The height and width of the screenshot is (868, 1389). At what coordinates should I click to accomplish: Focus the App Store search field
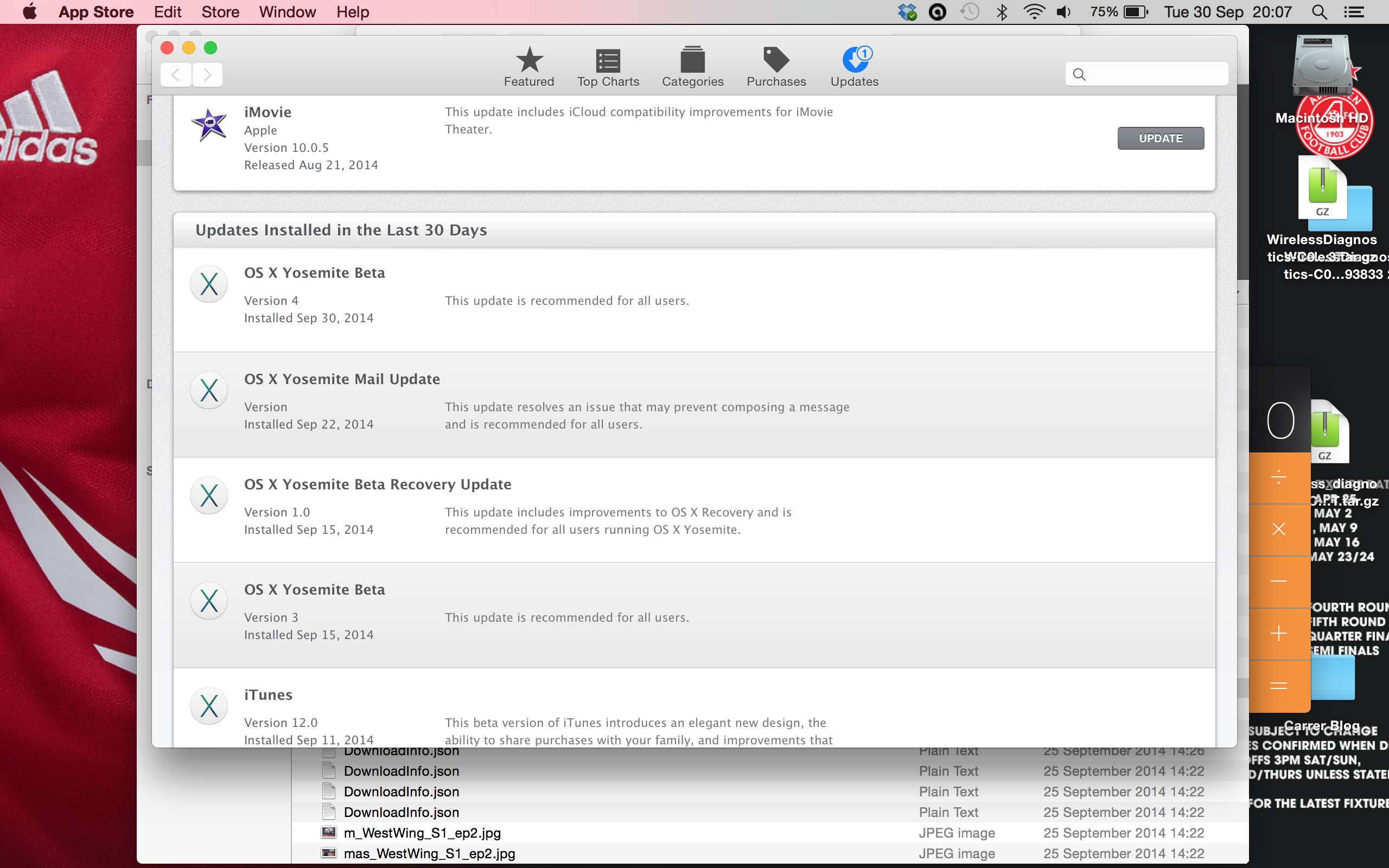pyautogui.click(x=1146, y=74)
